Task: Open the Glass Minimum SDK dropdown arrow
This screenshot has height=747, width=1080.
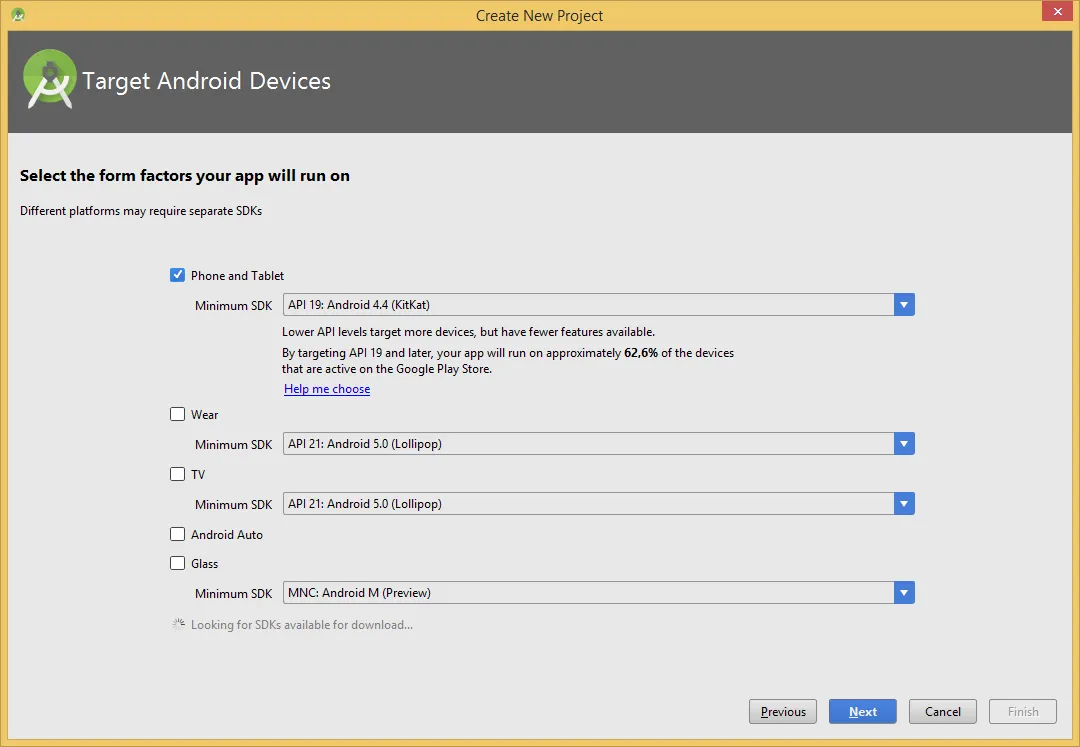Action: click(904, 593)
